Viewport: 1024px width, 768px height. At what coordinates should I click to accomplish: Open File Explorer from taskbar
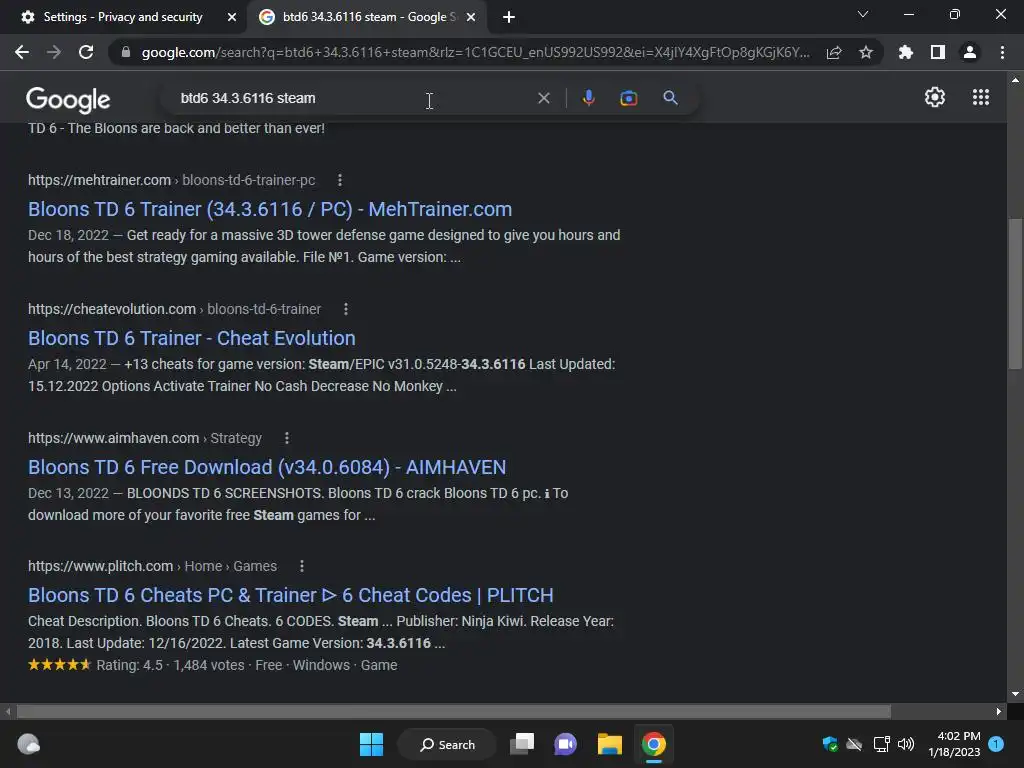[x=609, y=744]
